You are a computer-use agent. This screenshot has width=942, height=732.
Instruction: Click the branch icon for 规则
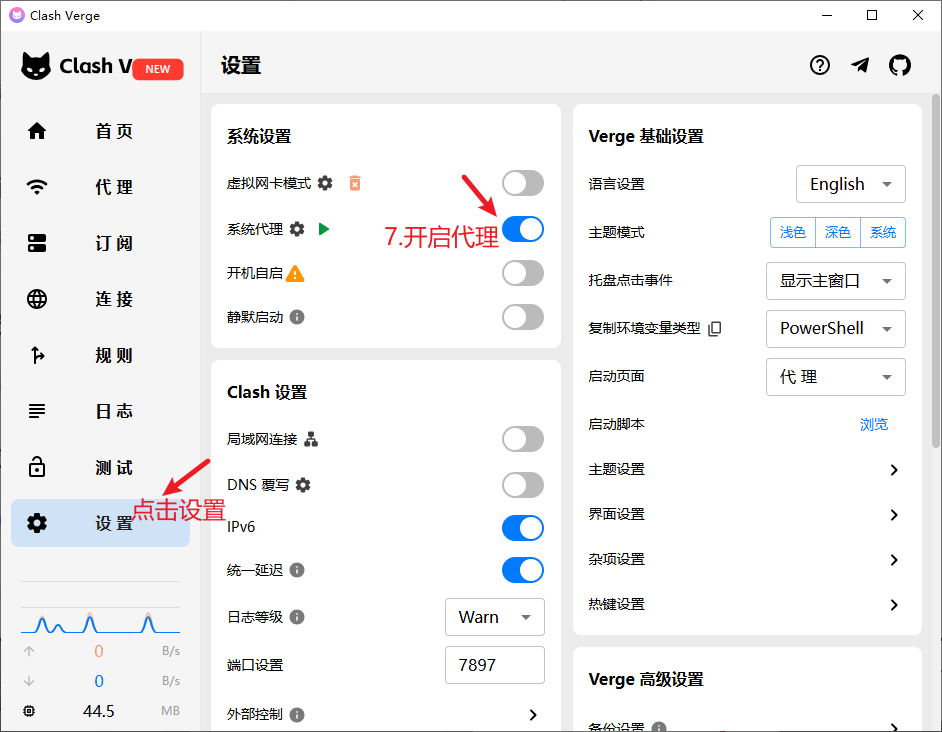(37, 355)
